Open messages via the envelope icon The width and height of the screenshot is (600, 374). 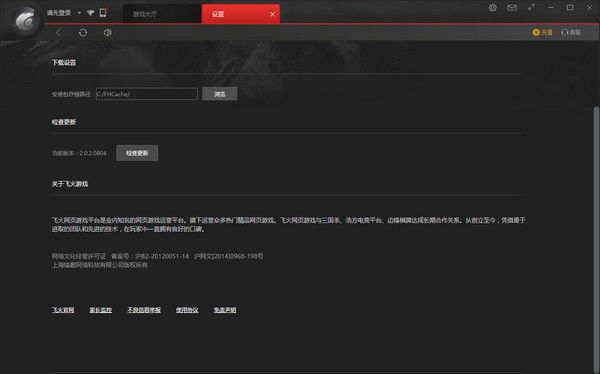click(x=512, y=8)
